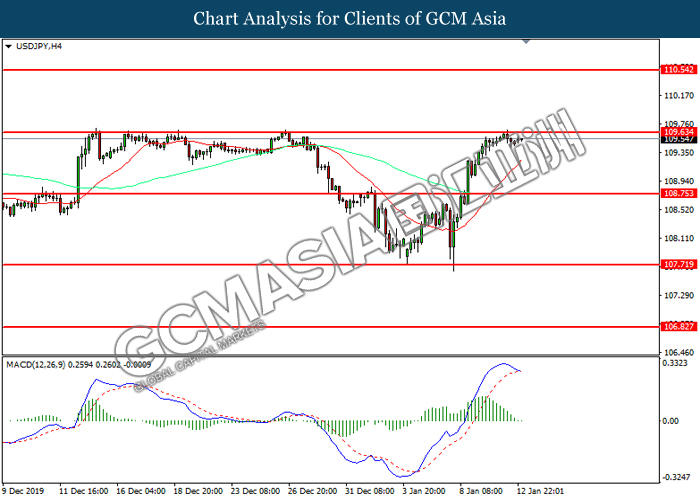Select the 109.634 red price label
Image resolution: width=700 pixels, height=500 pixels.
(679, 132)
